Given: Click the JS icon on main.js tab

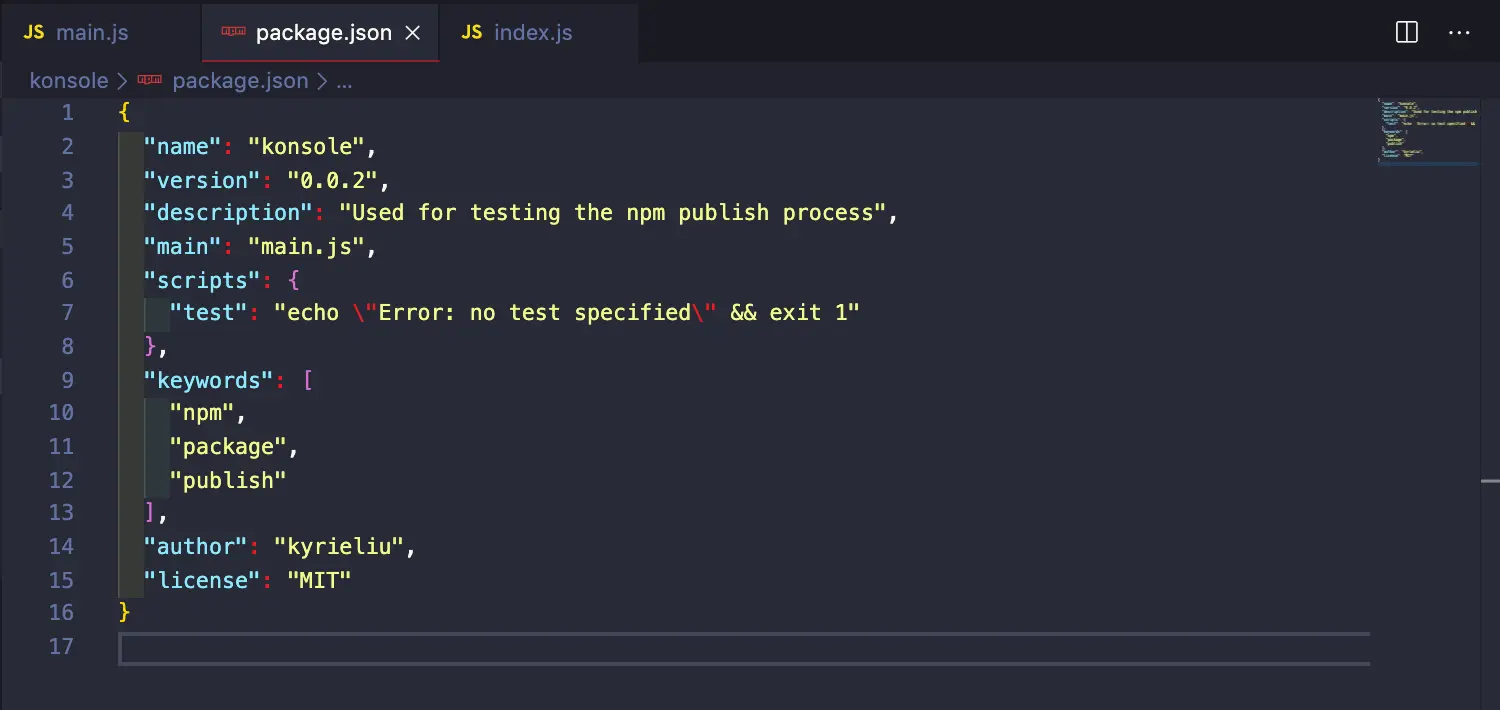Looking at the screenshot, I should click(33, 32).
